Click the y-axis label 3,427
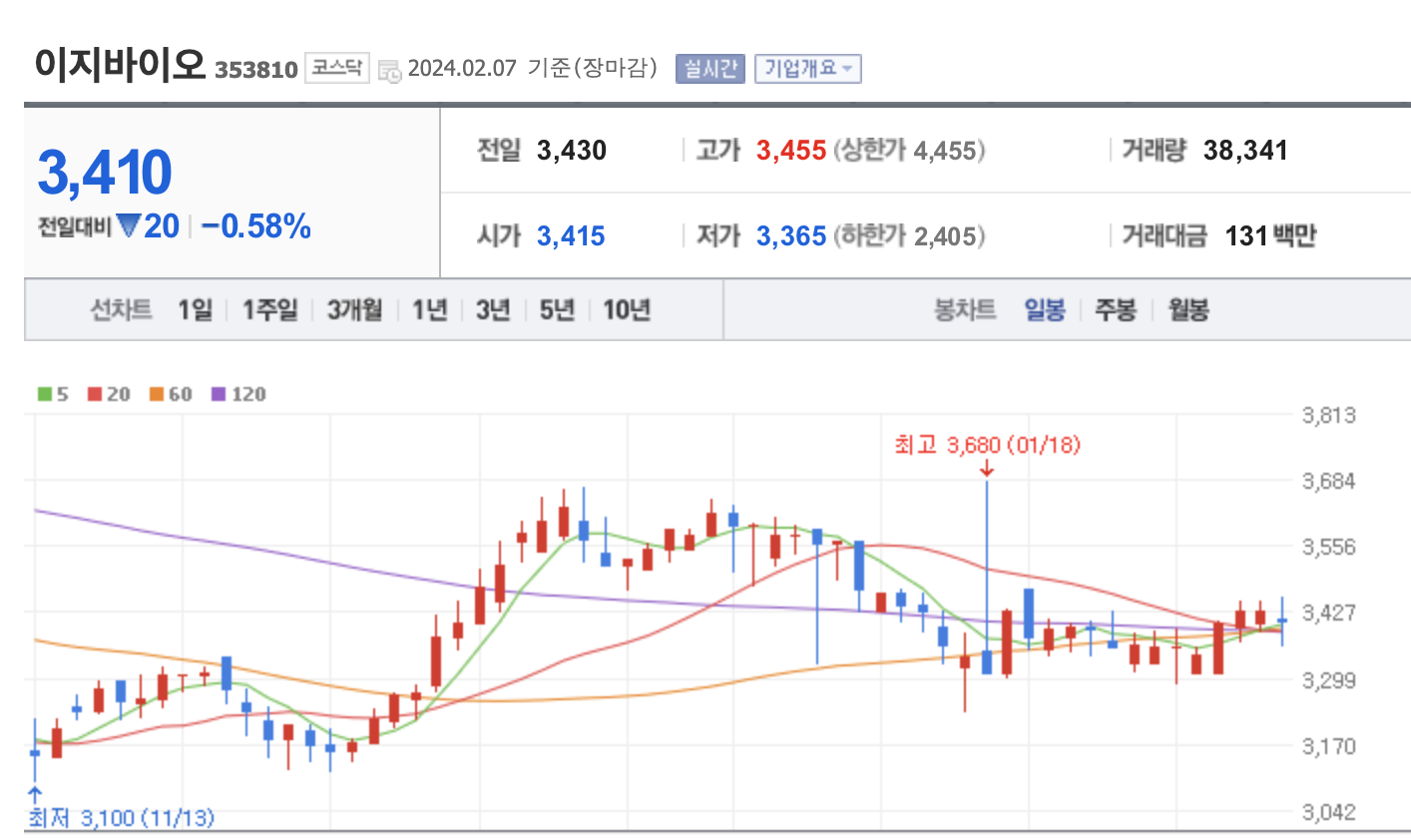 (x=1329, y=613)
